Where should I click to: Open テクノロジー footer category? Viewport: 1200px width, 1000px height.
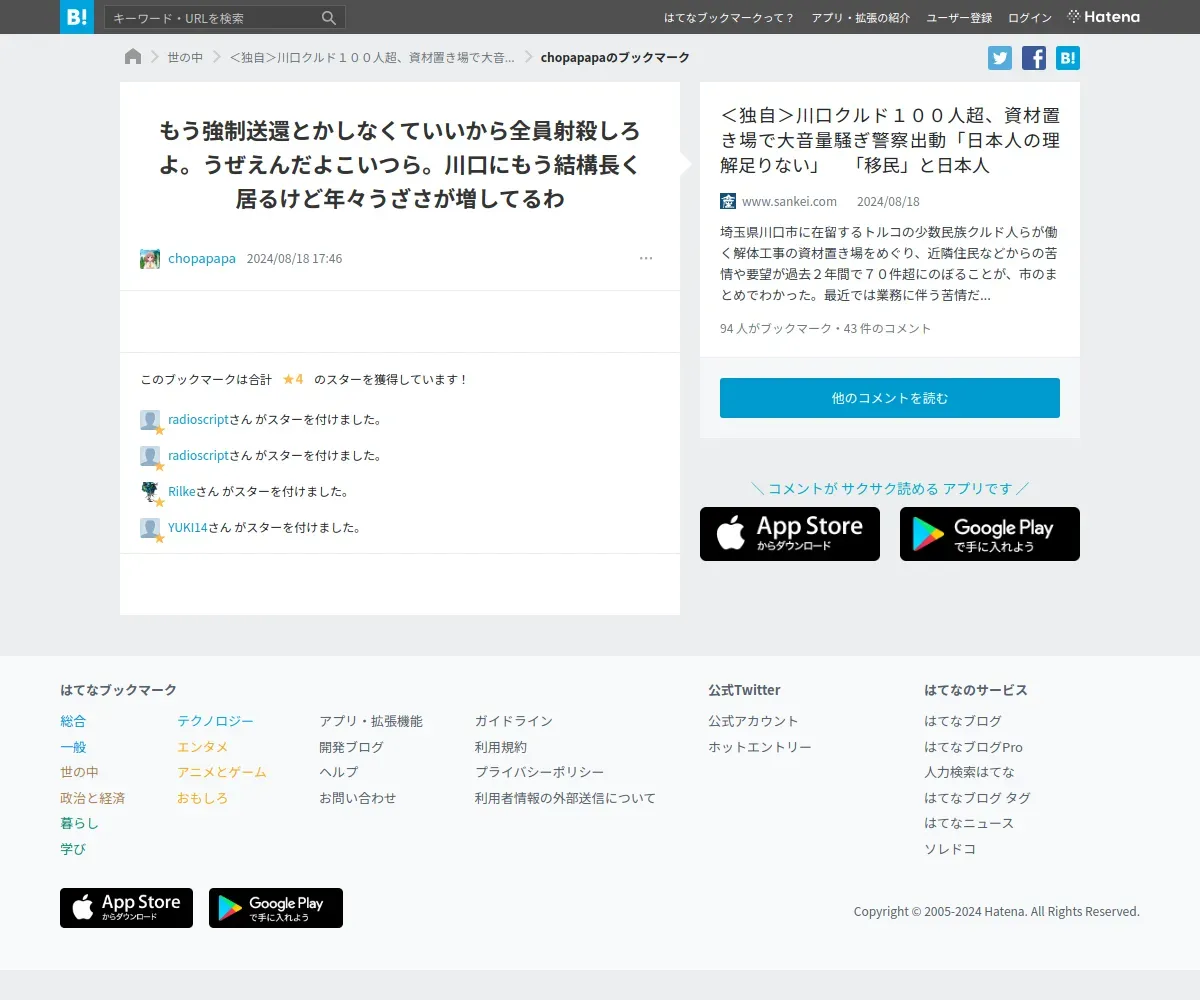(215, 721)
